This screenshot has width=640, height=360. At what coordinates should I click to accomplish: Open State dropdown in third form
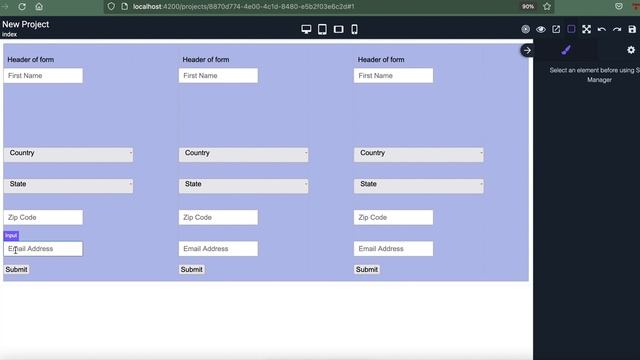tap(419, 186)
